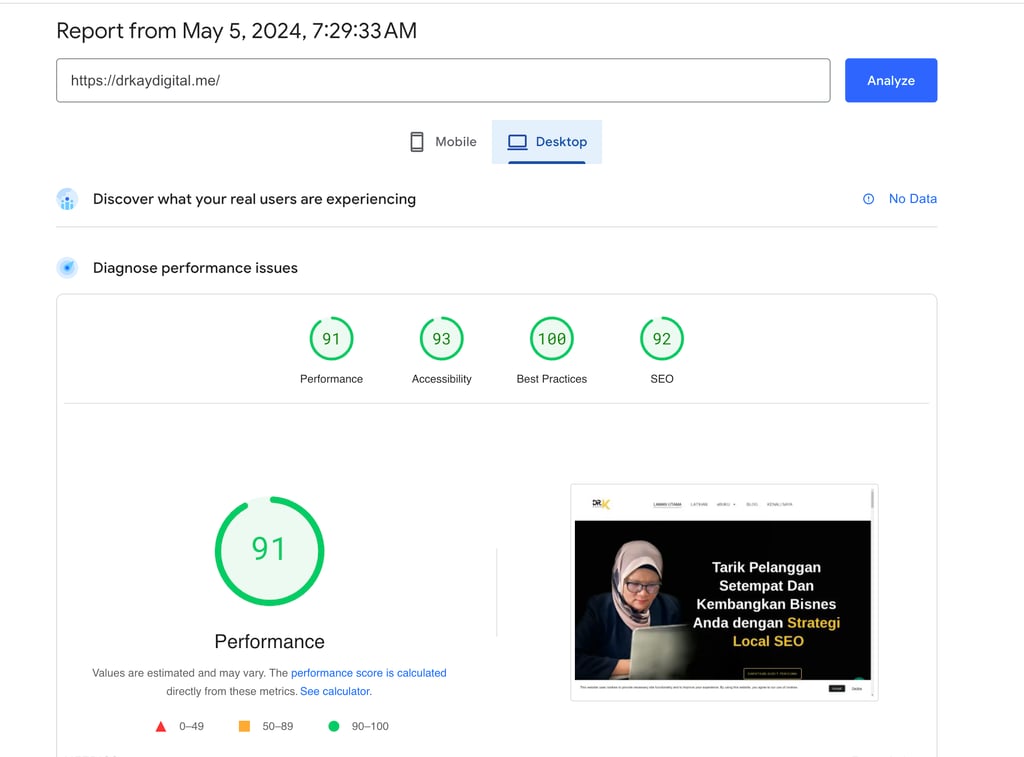This screenshot has height=757, width=1024.
Task: Click the Analyze button
Action: coord(890,80)
